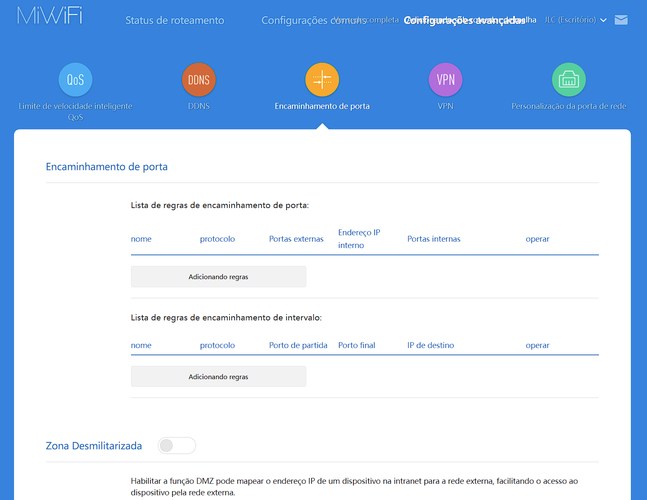Click the MiWiFi logo
Screen dimensions: 647x500
point(50,16)
